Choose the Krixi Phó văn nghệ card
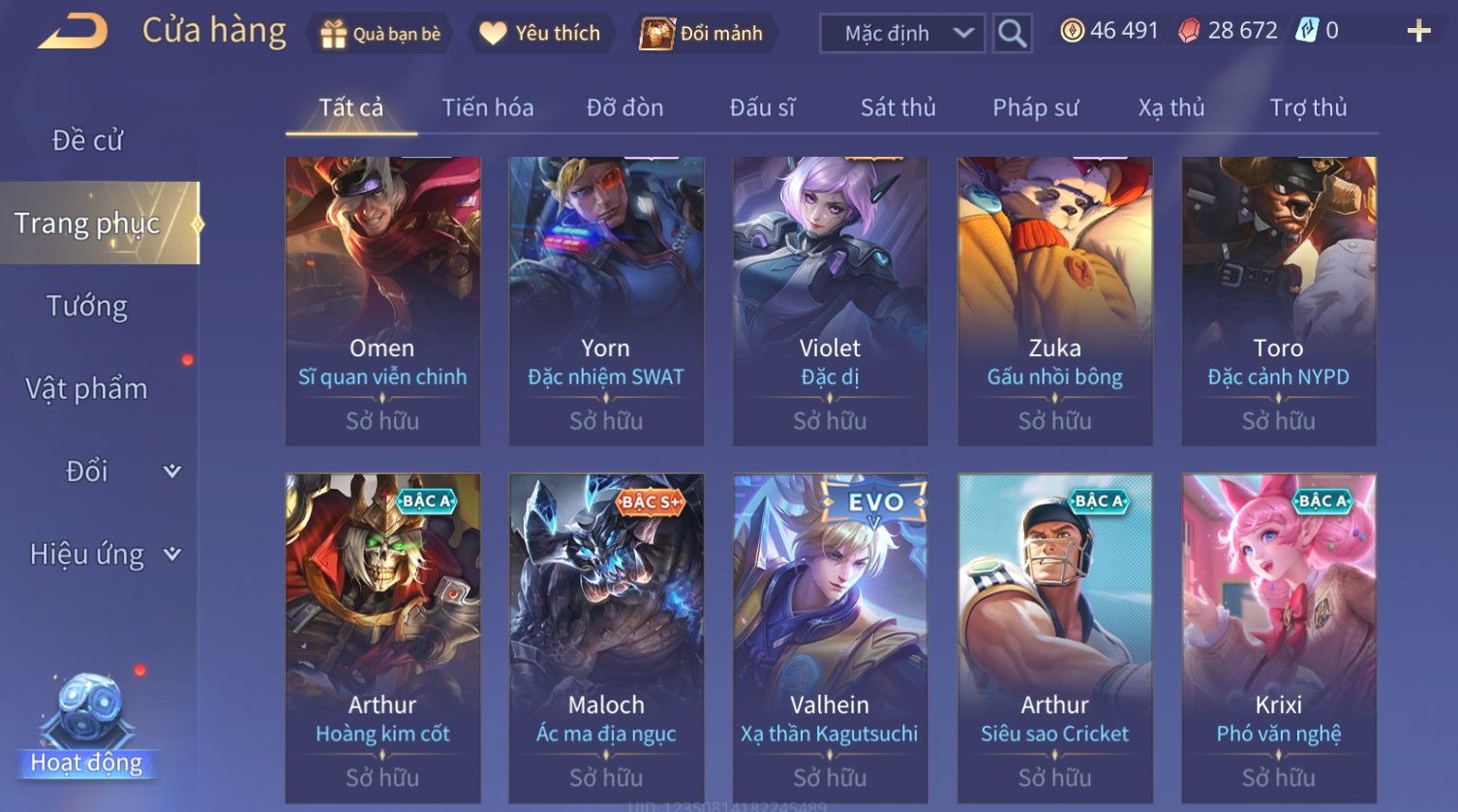The image size is (1458, 812). (x=1279, y=638)
